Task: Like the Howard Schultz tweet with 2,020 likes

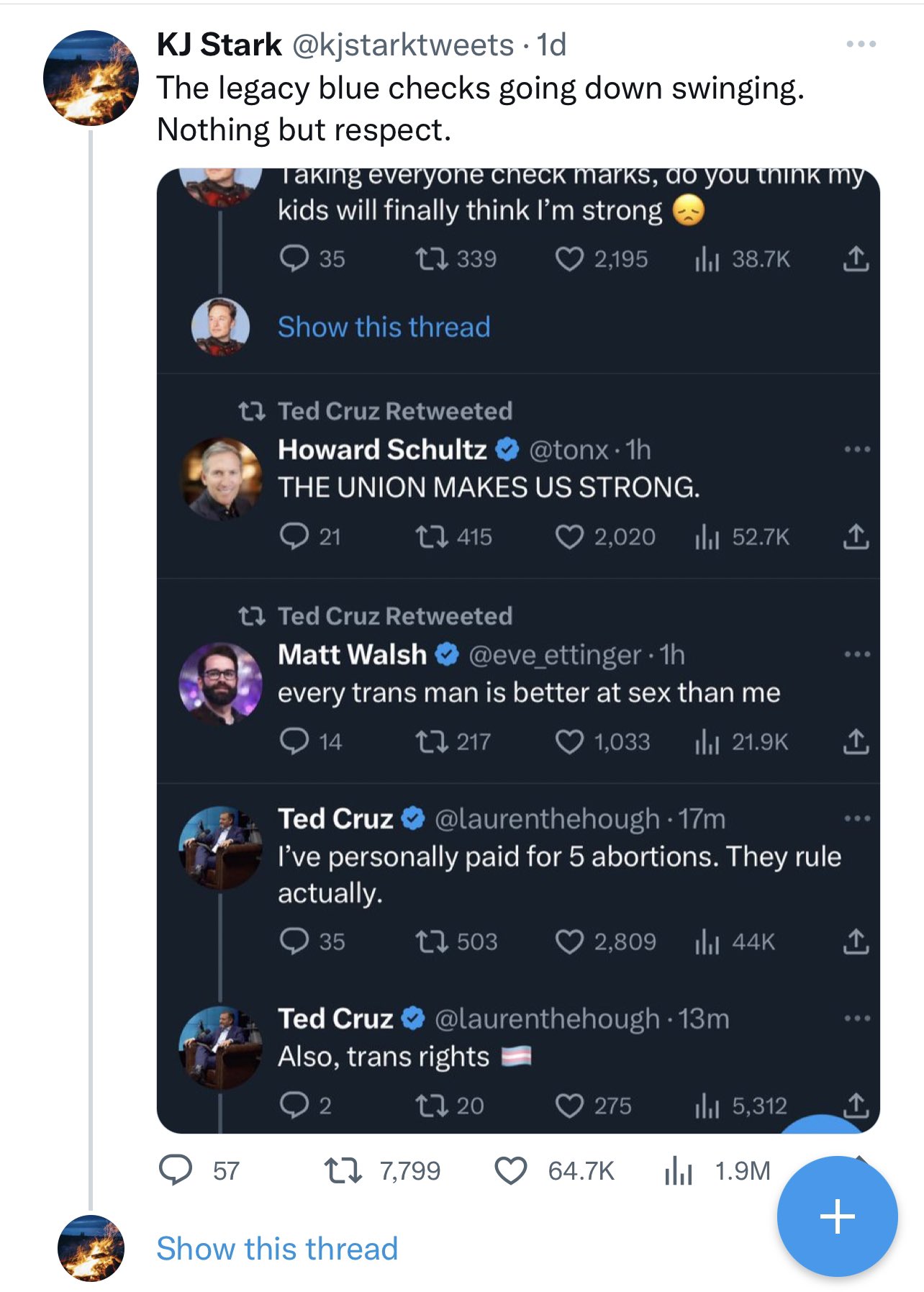Action: 569,536
